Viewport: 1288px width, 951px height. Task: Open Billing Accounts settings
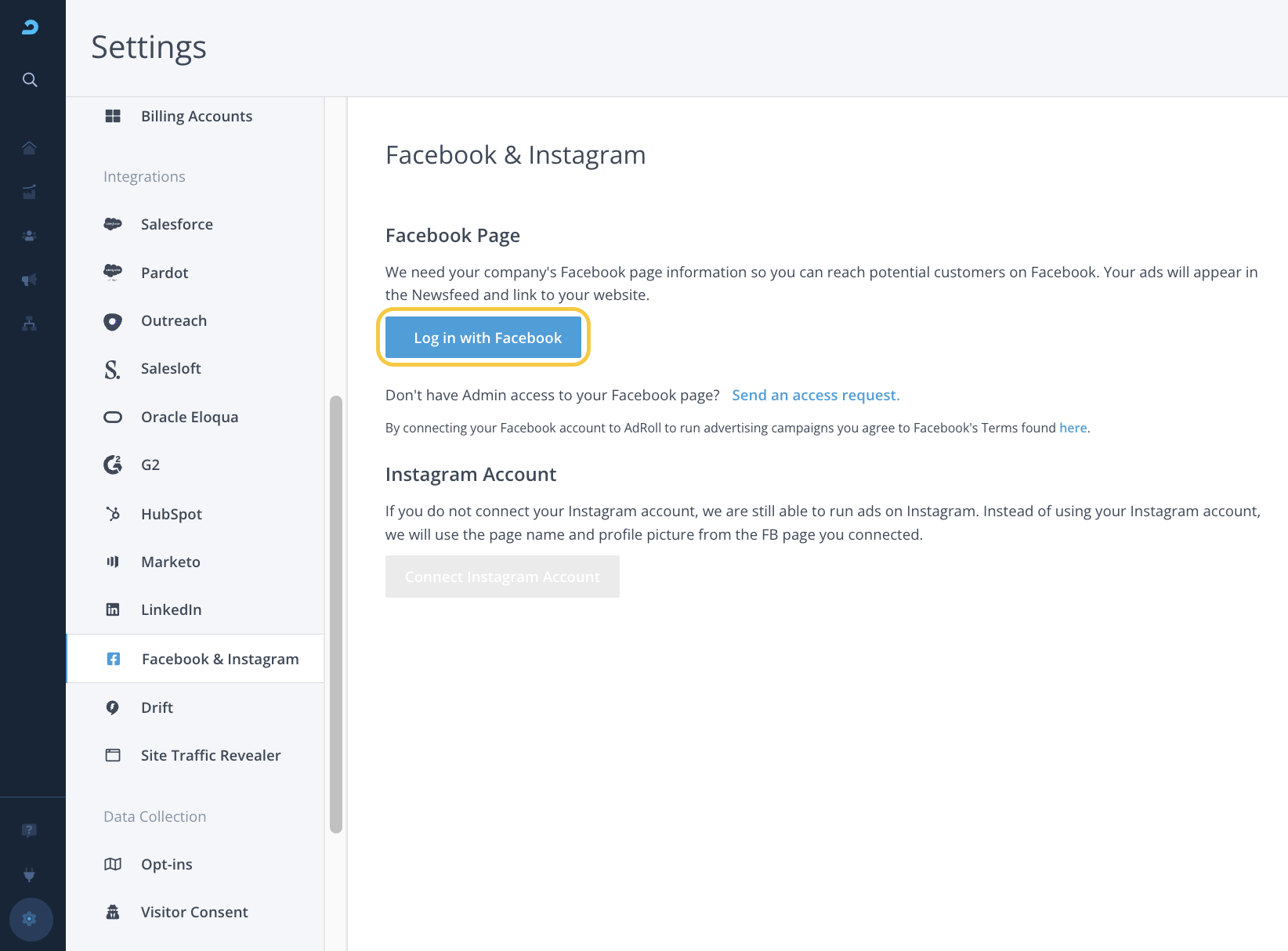tap(196, 117)
